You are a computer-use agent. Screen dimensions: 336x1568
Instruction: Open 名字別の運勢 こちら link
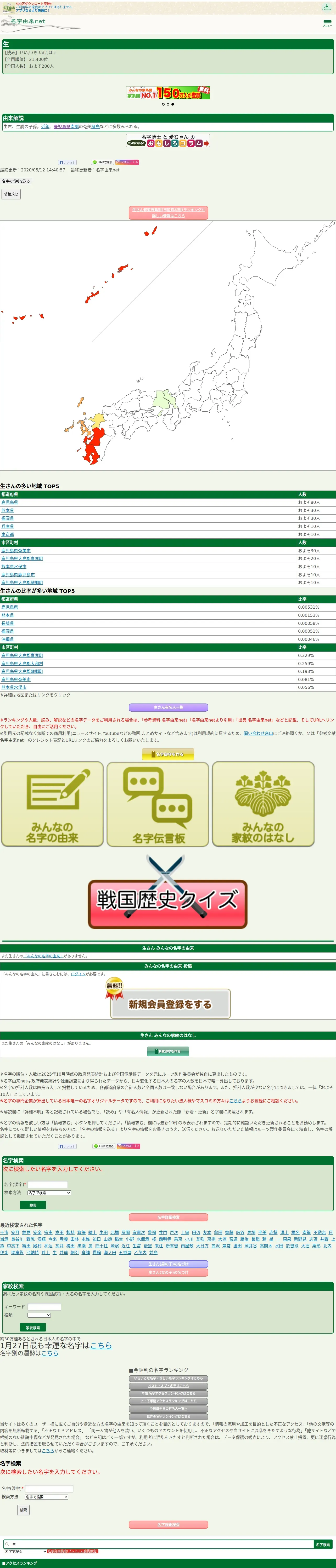tap(50, 1354)
